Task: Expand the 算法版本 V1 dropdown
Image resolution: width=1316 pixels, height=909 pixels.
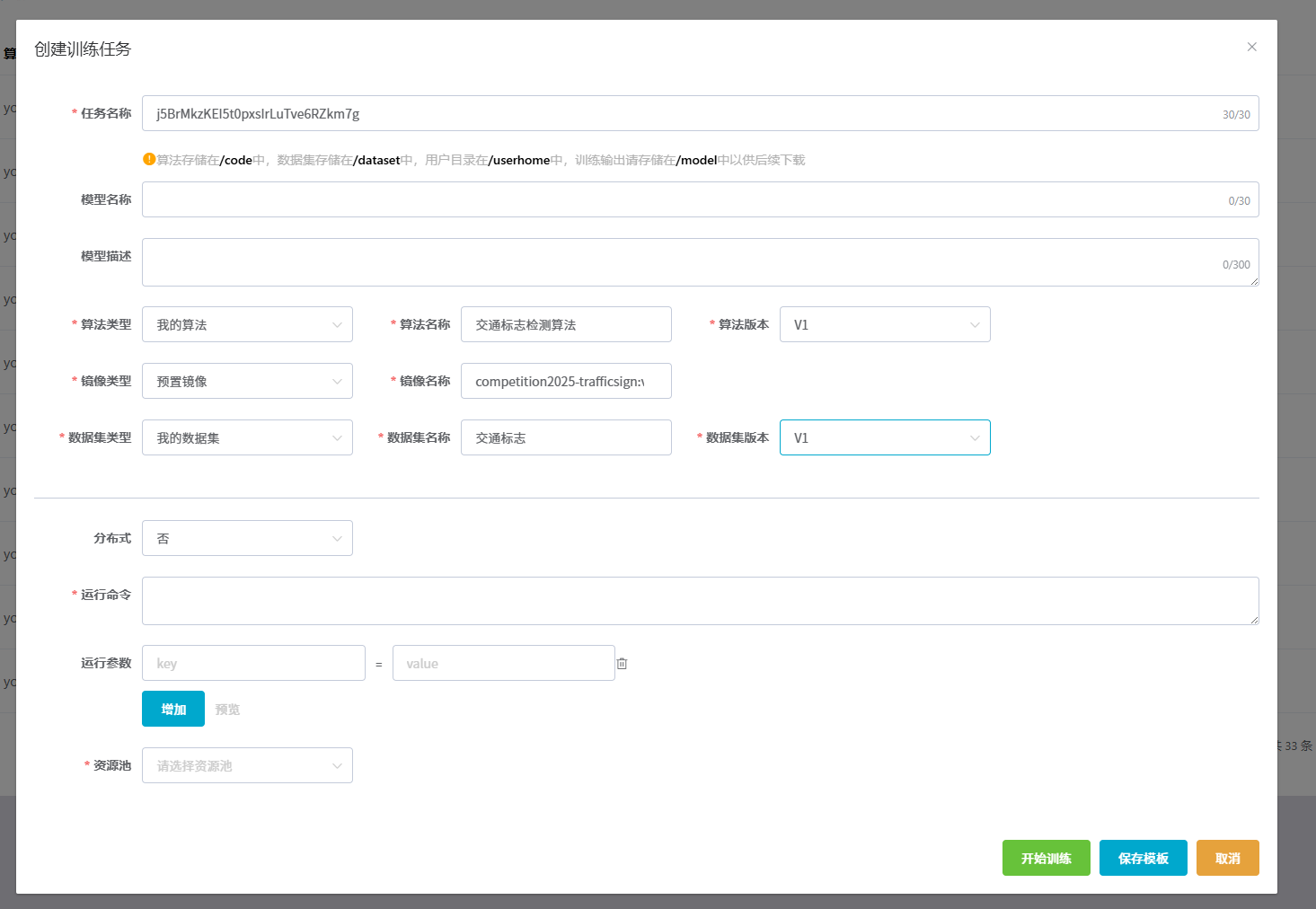Action: coord(884,325)
